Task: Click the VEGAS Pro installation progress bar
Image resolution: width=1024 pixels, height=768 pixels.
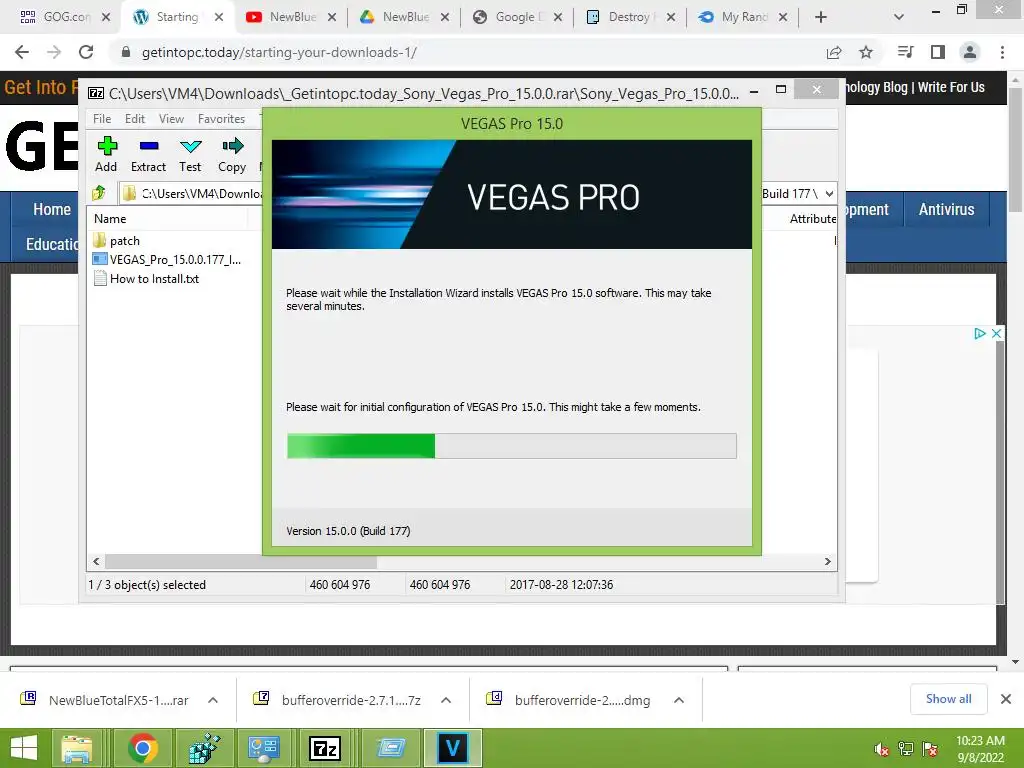Action: (x=511, y=446)
